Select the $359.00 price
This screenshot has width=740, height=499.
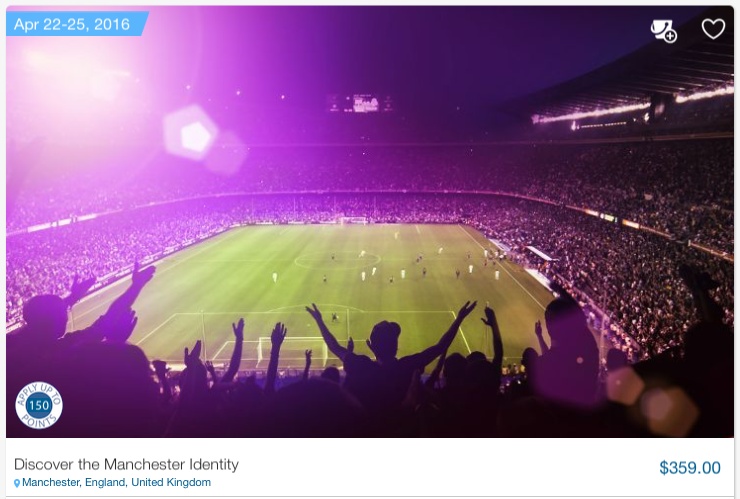(x=690, y=468)
